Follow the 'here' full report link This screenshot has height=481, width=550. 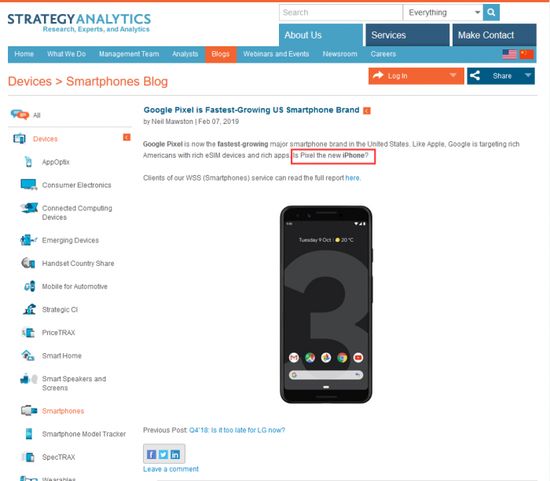(352, 178)
